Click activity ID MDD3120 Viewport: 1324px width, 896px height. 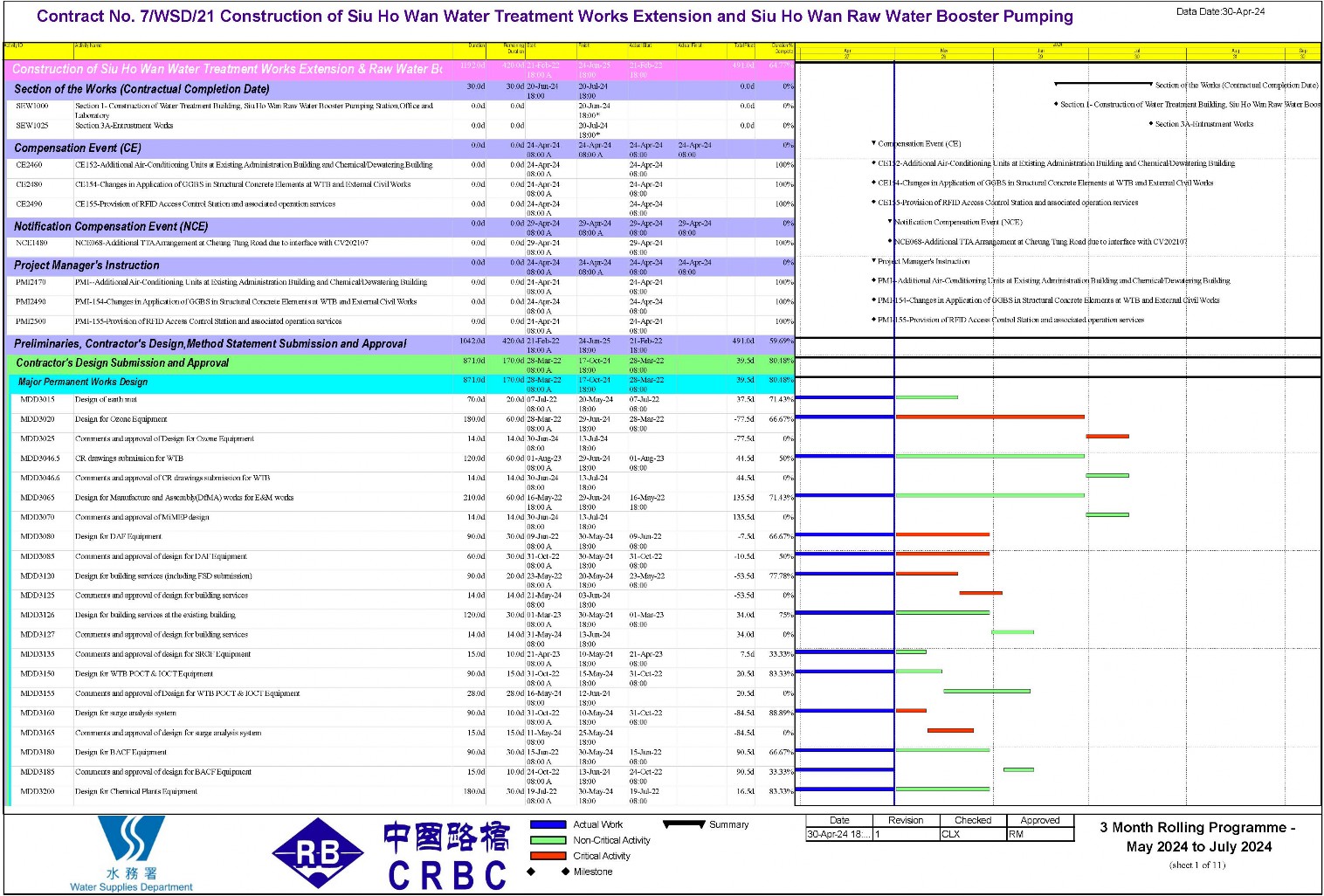coord(38,576)
